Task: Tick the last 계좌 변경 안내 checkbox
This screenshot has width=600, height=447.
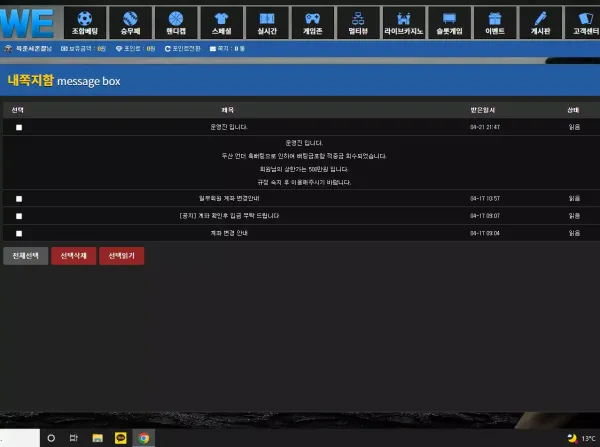Action: pyautogui.click(x=19, y=233)
